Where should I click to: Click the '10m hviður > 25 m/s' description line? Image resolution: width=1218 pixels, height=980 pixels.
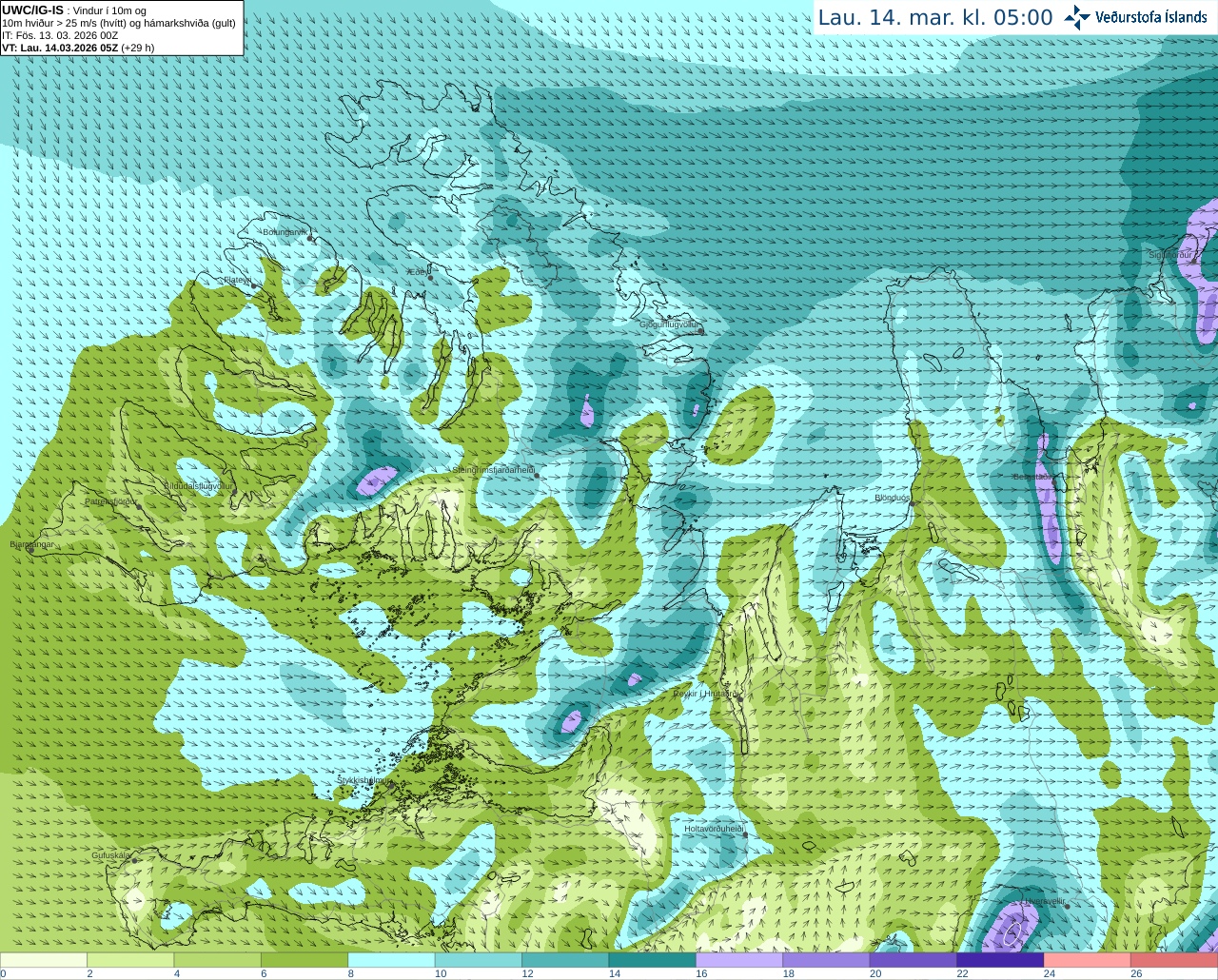pos(119,23)
